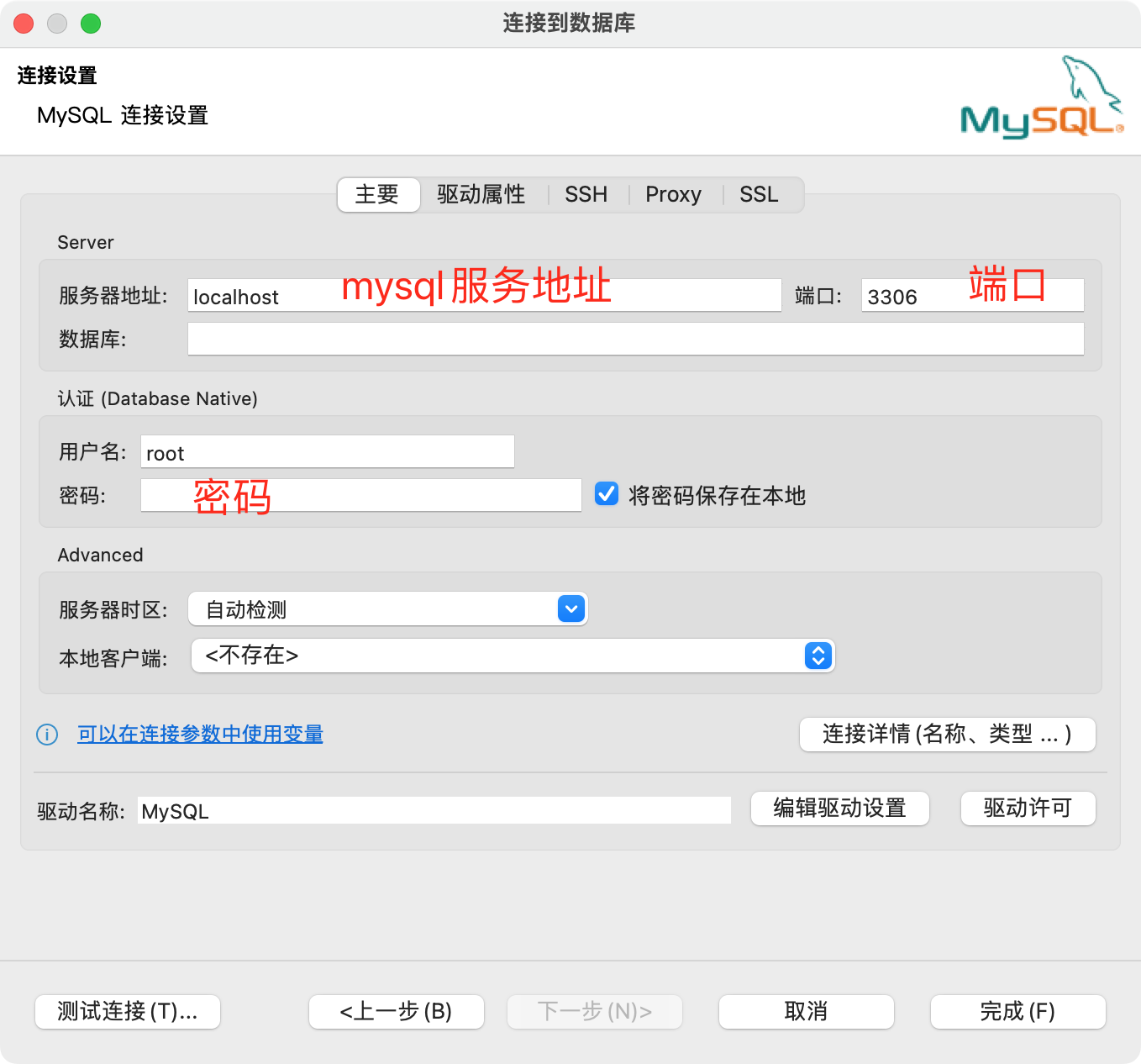Go back with the 上一步 button
Screen dimensions: 1141x1064
pyautogui.click(x=396, y=1011)
